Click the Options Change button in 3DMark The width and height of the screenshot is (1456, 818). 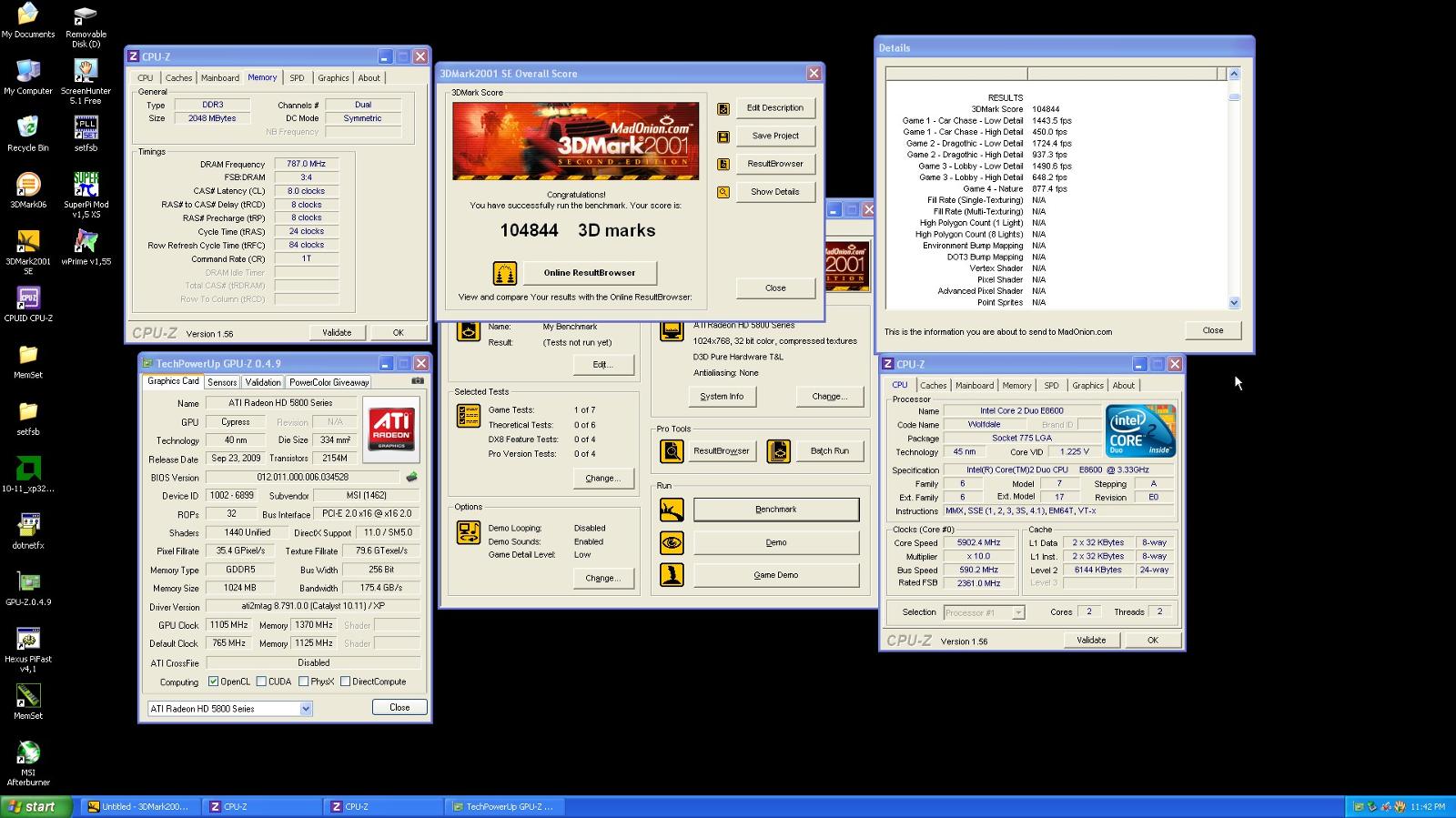(x=603, y=579)
